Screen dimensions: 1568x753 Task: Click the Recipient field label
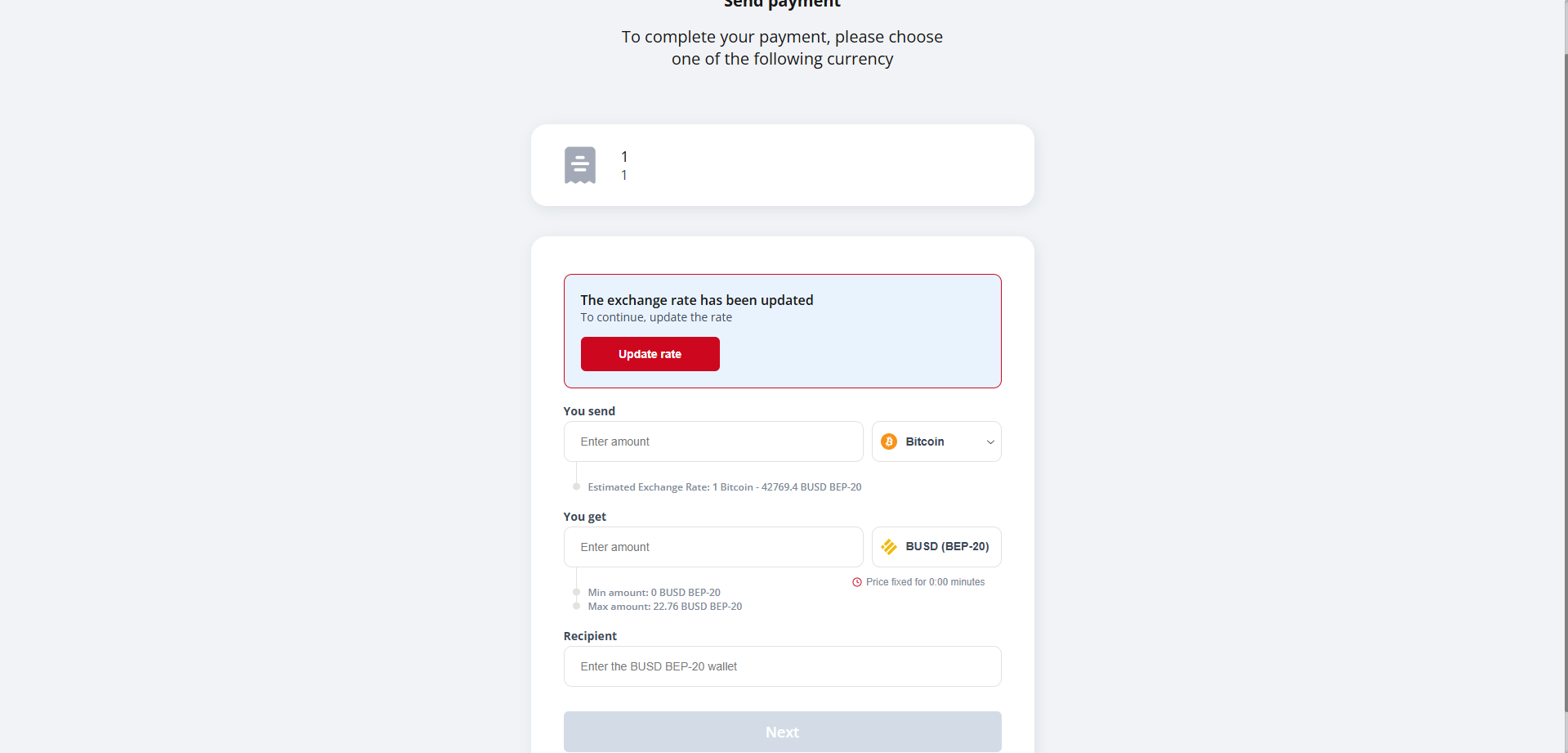590,636
